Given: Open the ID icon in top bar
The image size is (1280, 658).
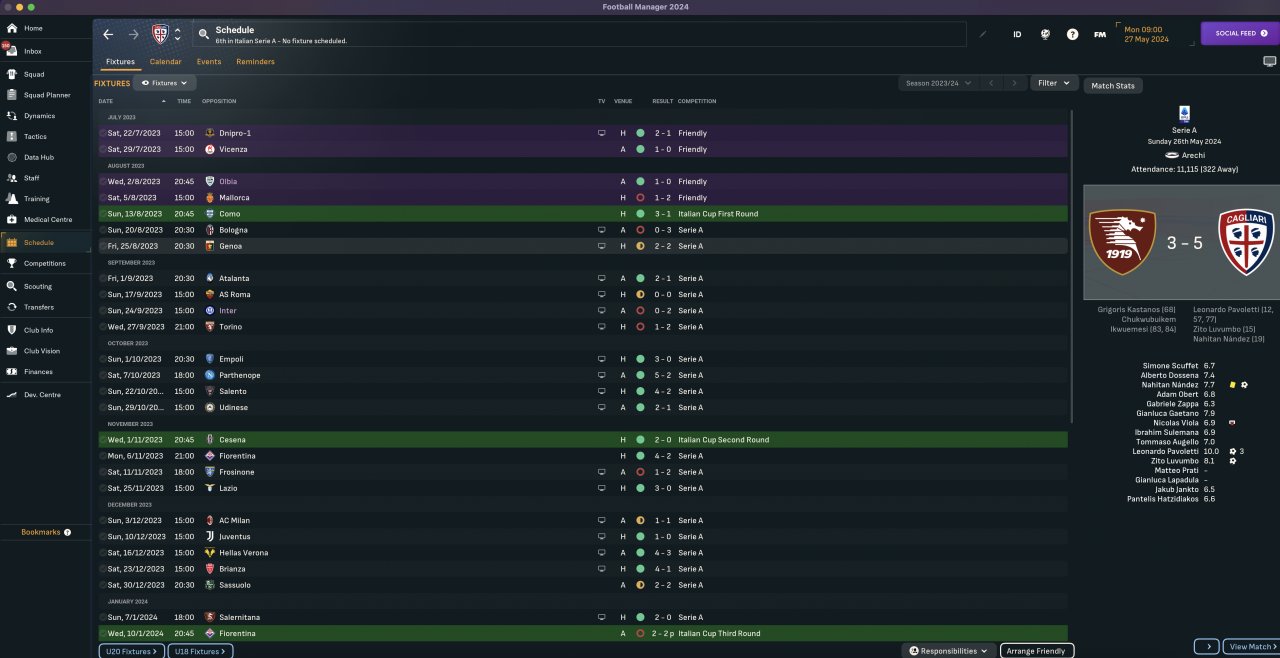Looking at the screenshot, I should tap(1017, 34).
